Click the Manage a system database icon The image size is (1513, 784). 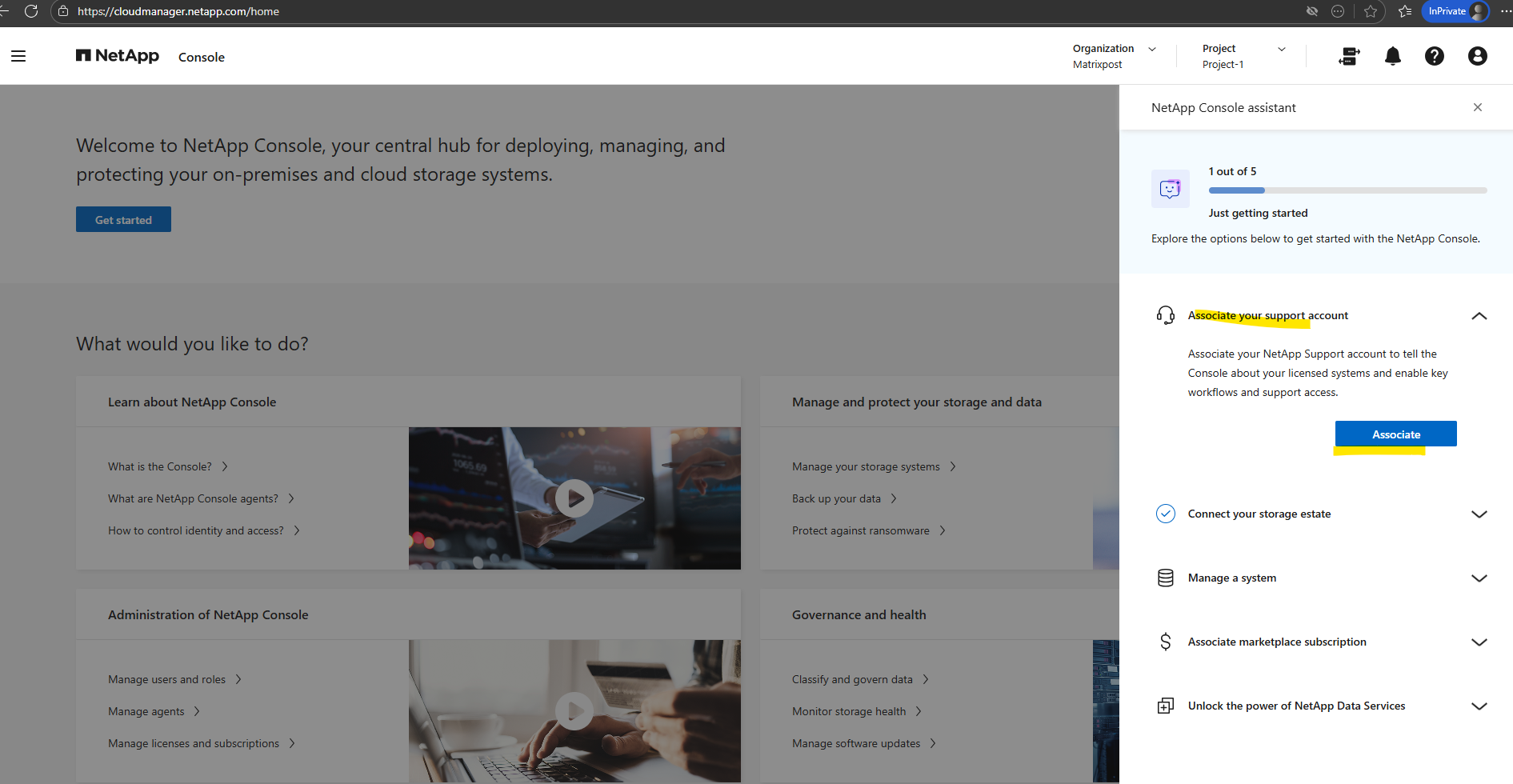pos(1166,578)
